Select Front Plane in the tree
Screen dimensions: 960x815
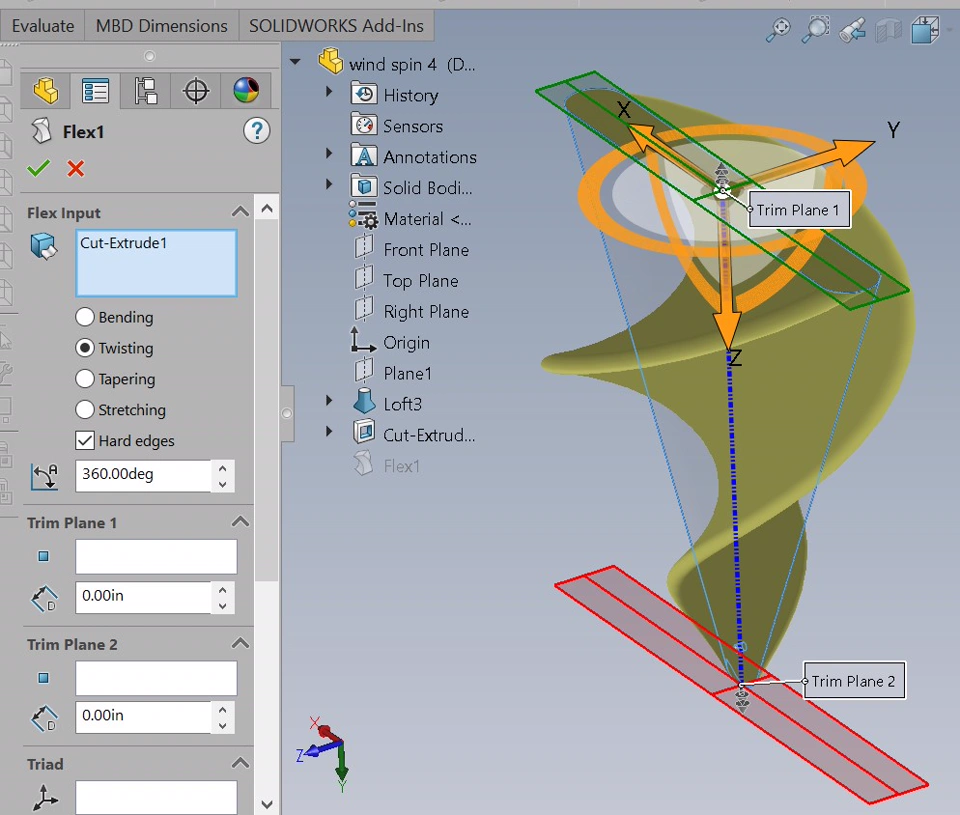pos(426,250)
